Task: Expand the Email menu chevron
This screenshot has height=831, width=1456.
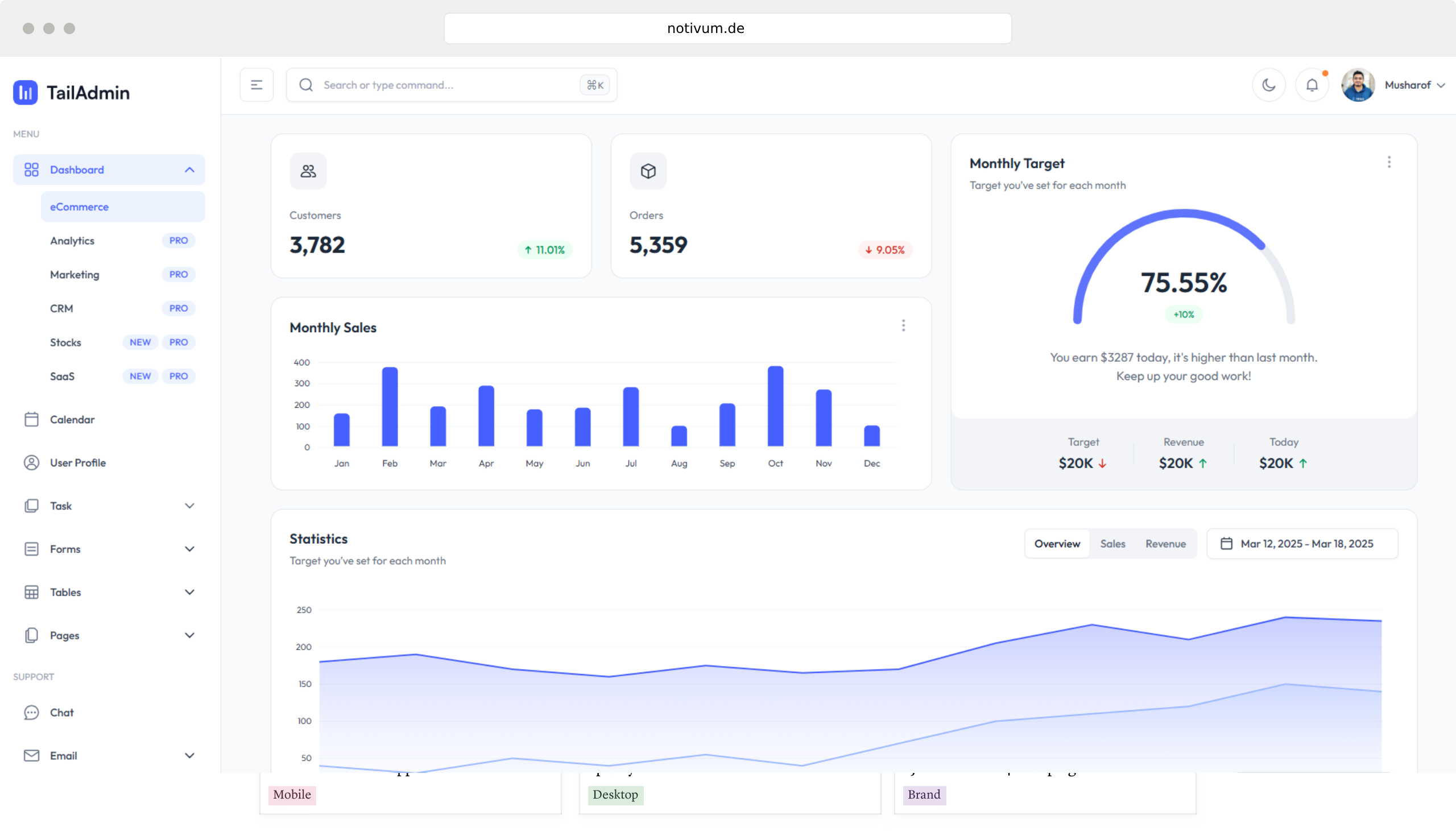Action: tap(189, 756)
